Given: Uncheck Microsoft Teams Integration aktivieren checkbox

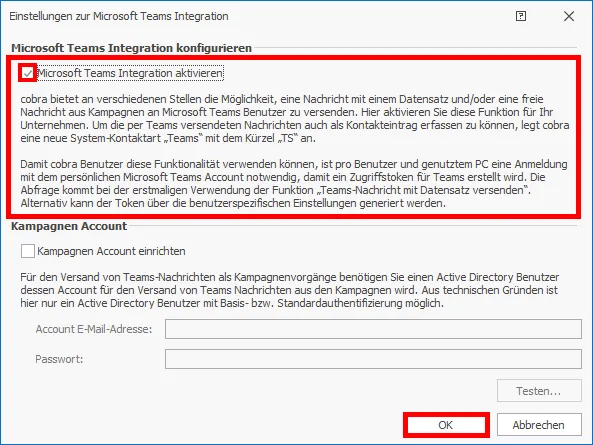Looking at the screenshot, I should (x=28, y=73).
